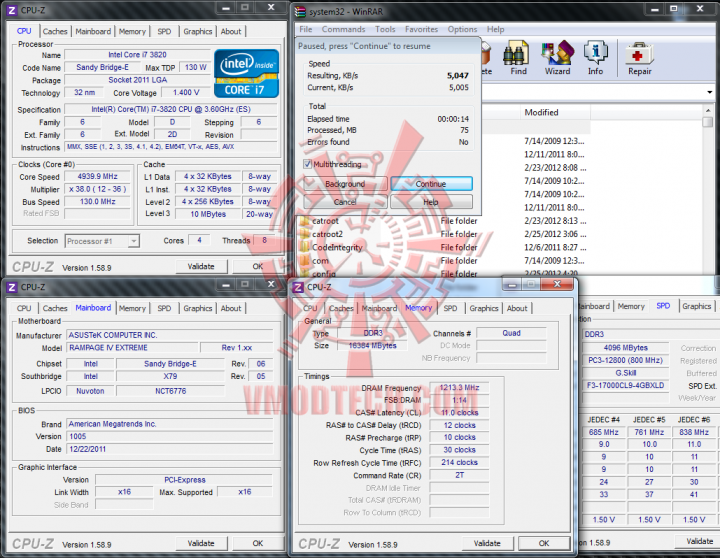Launch the Repair archive tool
The image size is (720, 558).
coord(639,53)
